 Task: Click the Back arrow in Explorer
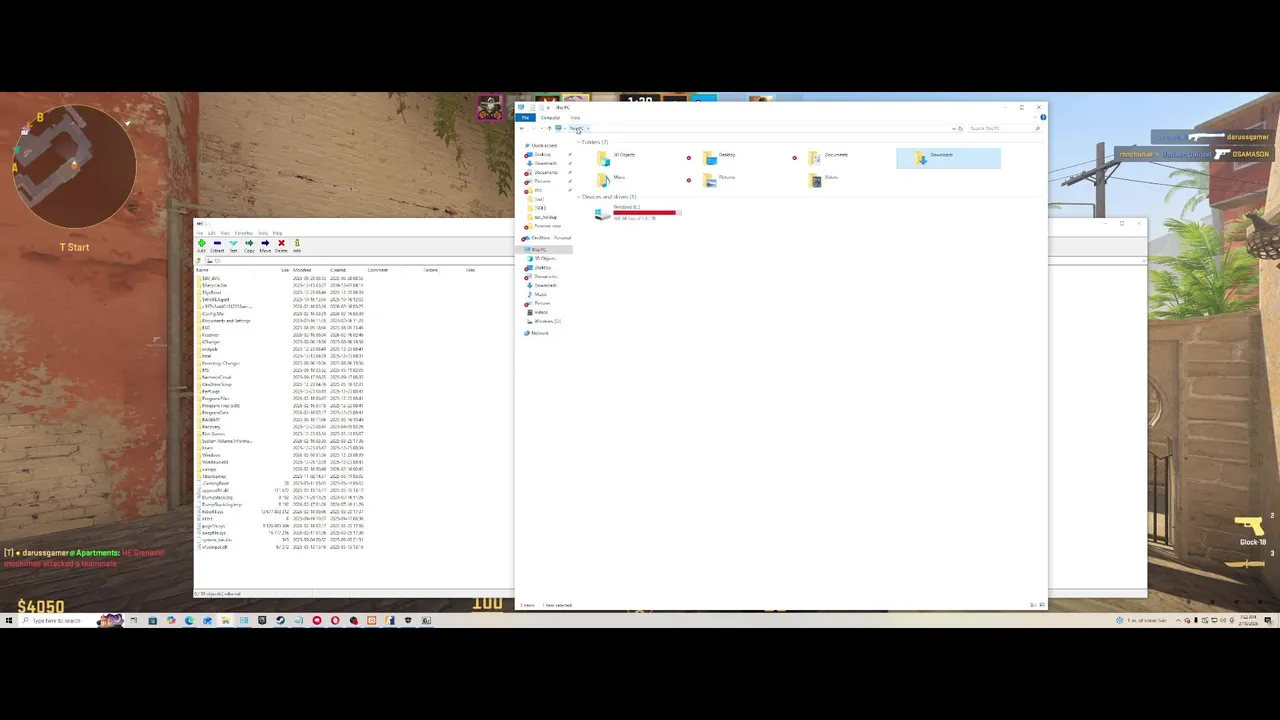(522, 128)
